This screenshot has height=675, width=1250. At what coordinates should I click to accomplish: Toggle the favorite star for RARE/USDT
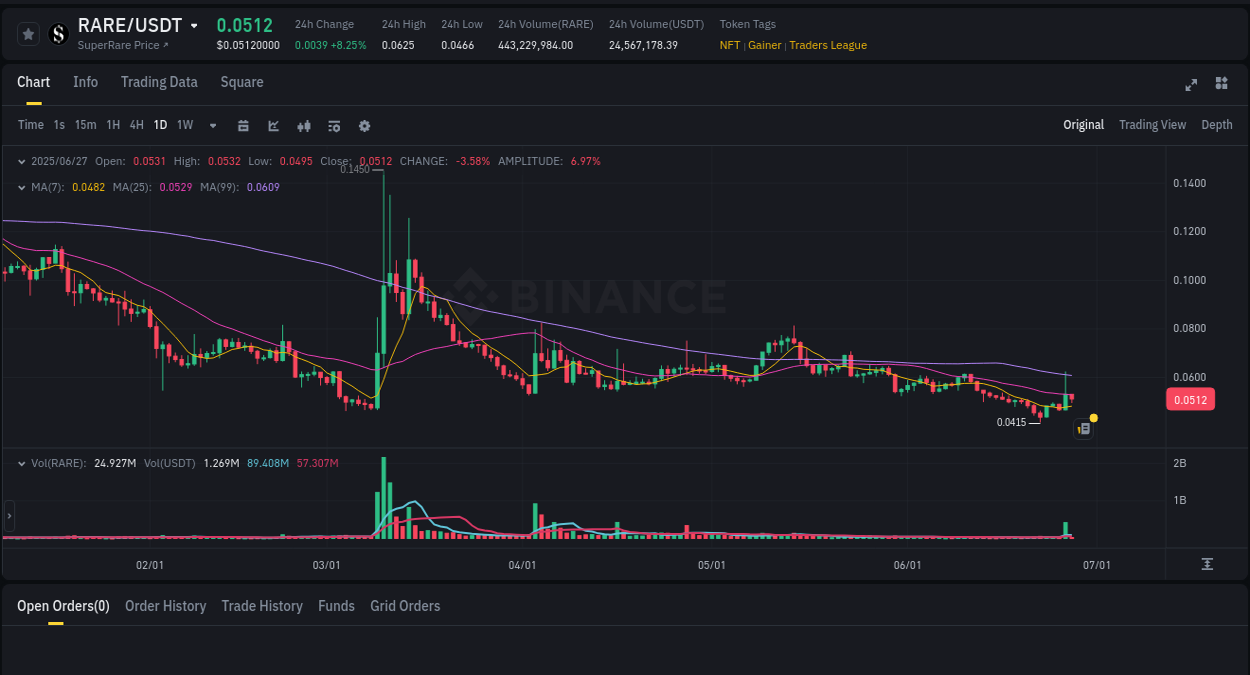pos(28,33)
